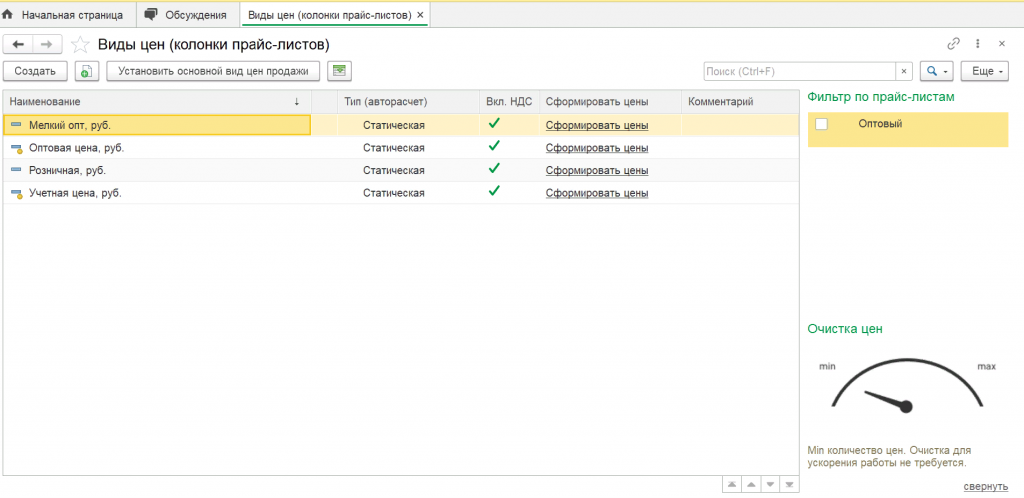Image resolution: width=1024 pixels, height=498 pixels.
Task: Click the VAT checkmark for Розничная
Action: click(494, 168)
